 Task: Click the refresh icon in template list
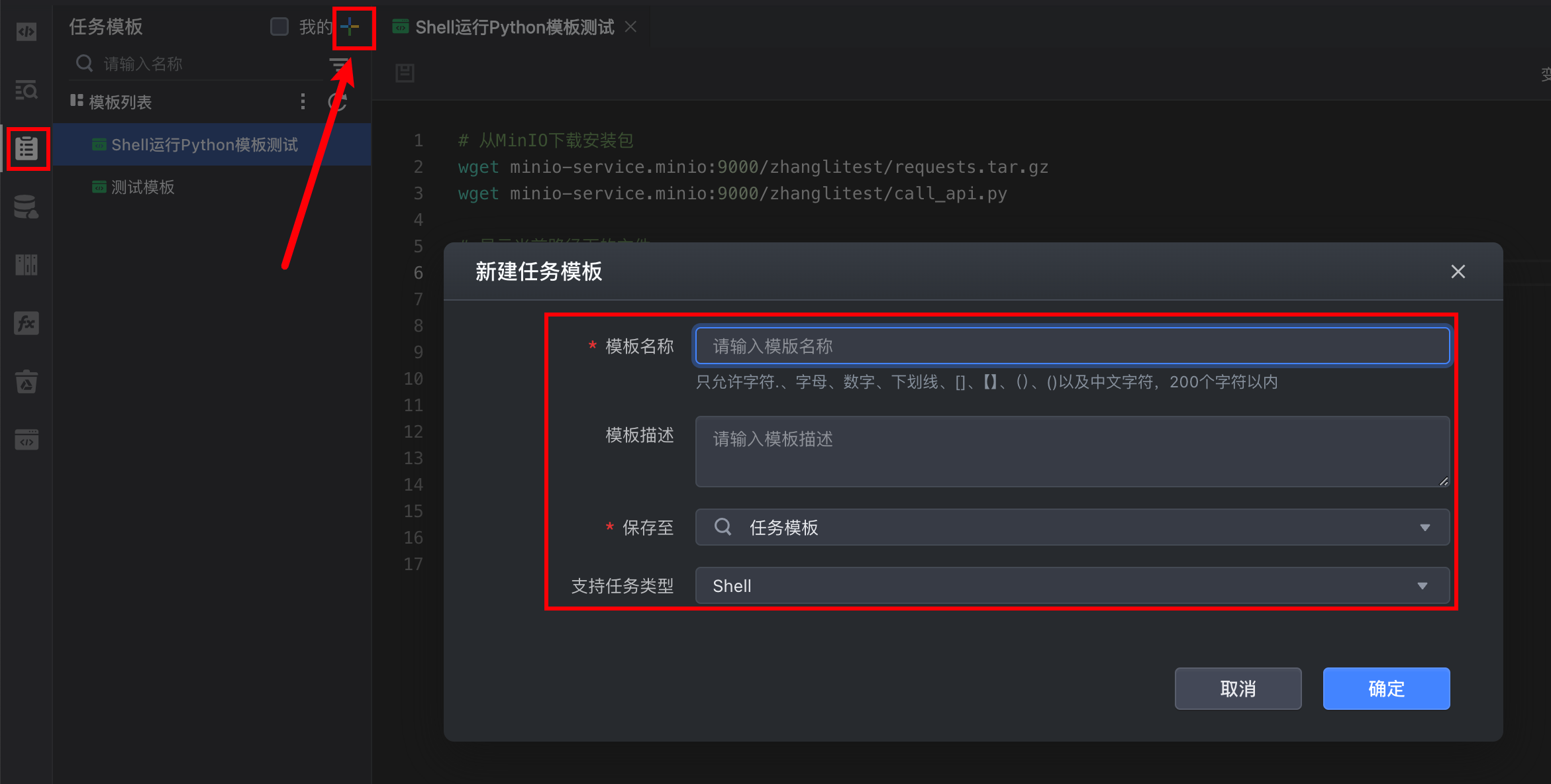tap(338, 101)
